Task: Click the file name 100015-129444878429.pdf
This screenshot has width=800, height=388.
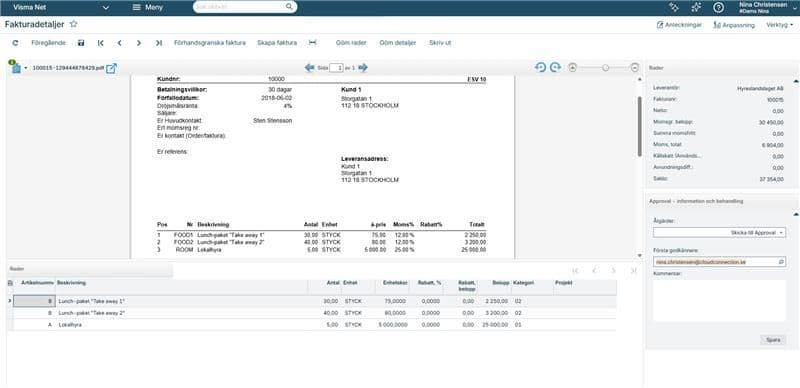Action: pyautogui.click(x=67, y=68)
